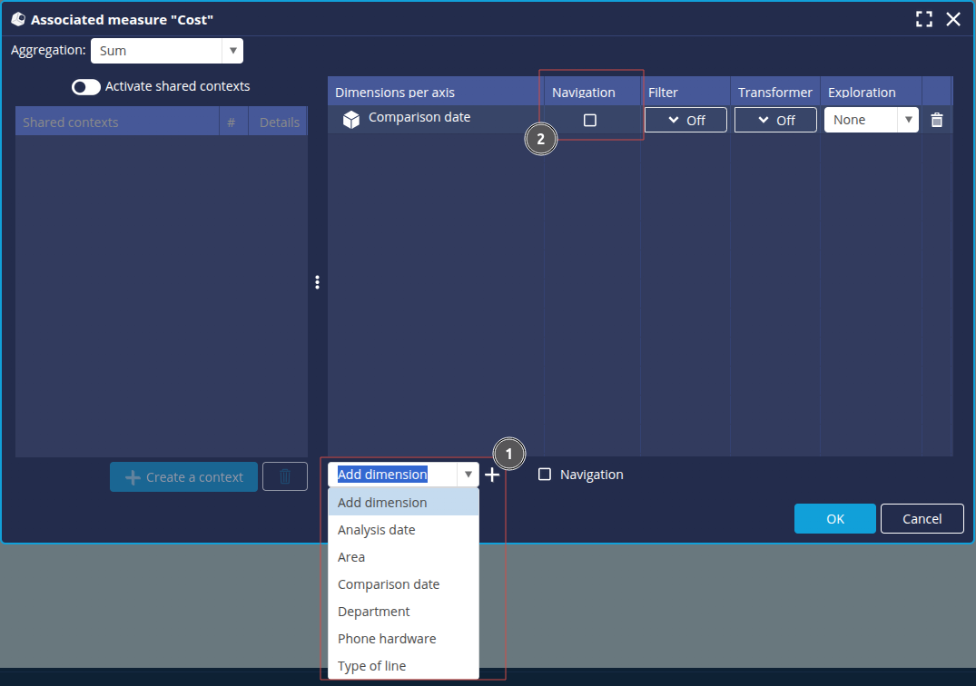Click the cube icon beside Comparison date
976x686 pixels.
point(351,119)
